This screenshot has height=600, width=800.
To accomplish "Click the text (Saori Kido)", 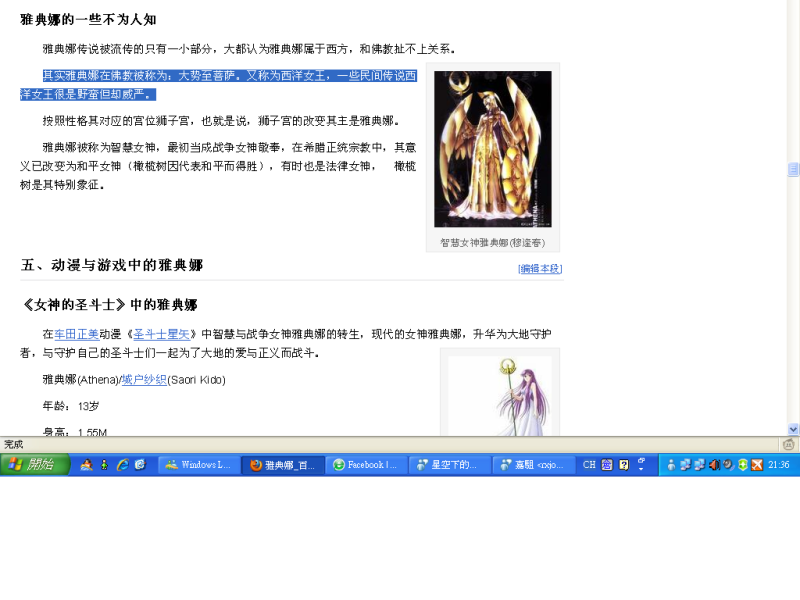I will point(196,380).
